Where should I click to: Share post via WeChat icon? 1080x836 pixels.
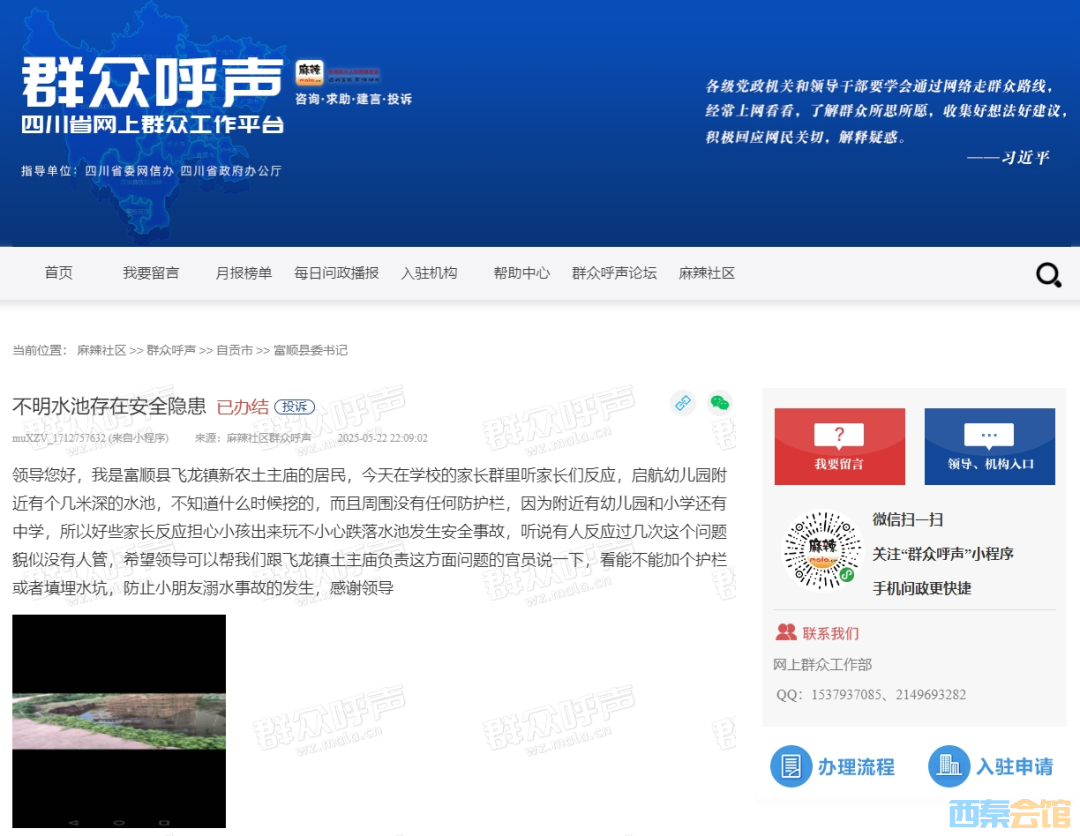[x=720, y=403]
